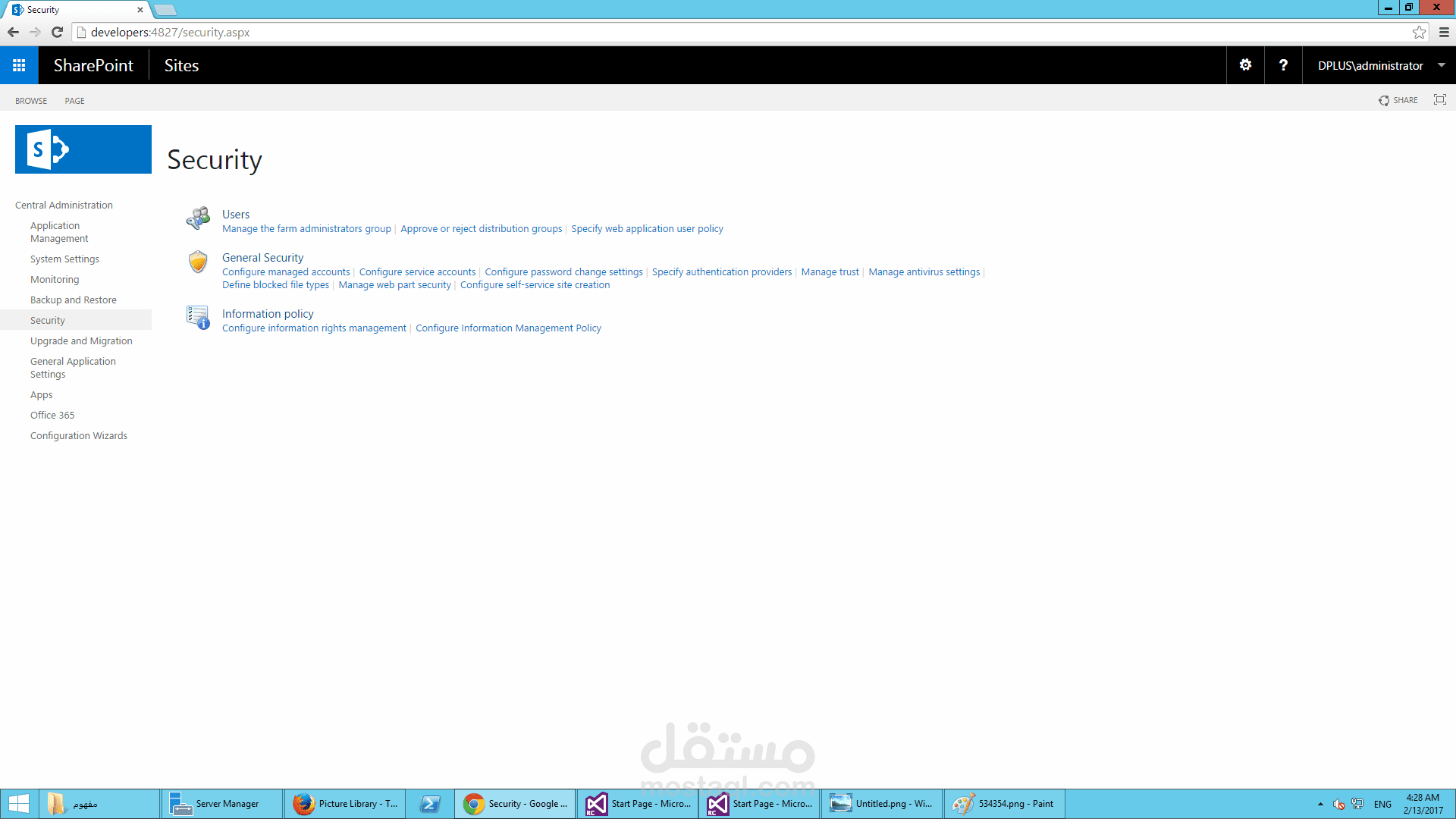1456x819 pixels.
Task: Open the PAGE ribbon tab
Action: 74,101
